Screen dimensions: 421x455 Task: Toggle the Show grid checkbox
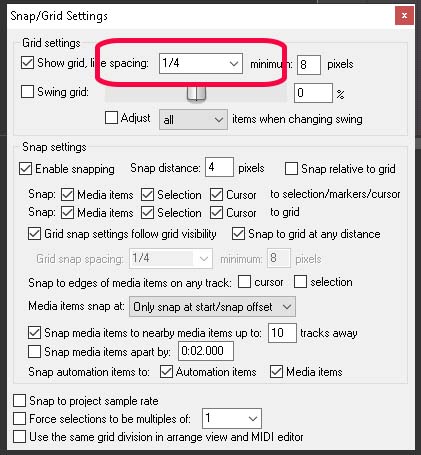(x=27, y=63)
